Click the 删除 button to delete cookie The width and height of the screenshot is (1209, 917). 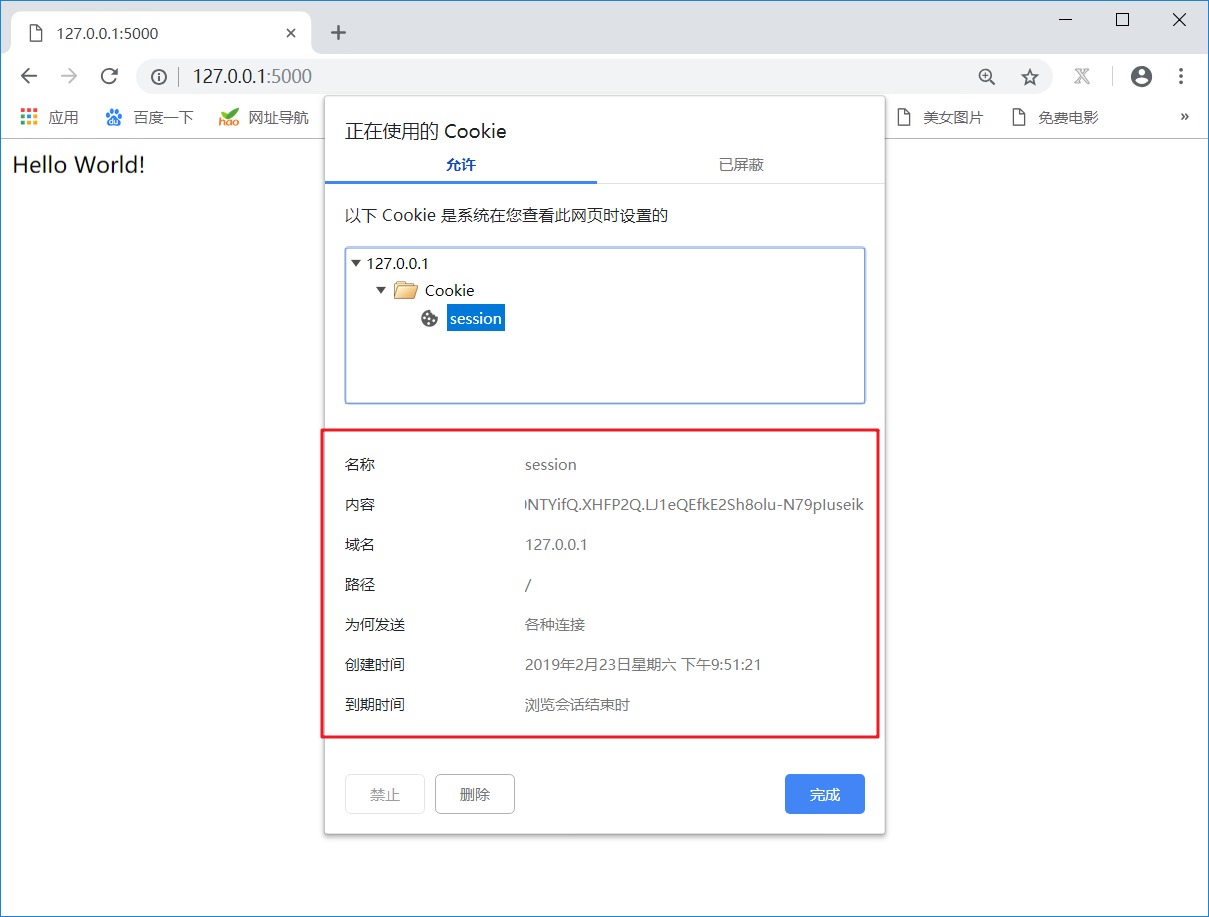pyautogui.click(x=474, y=793)
